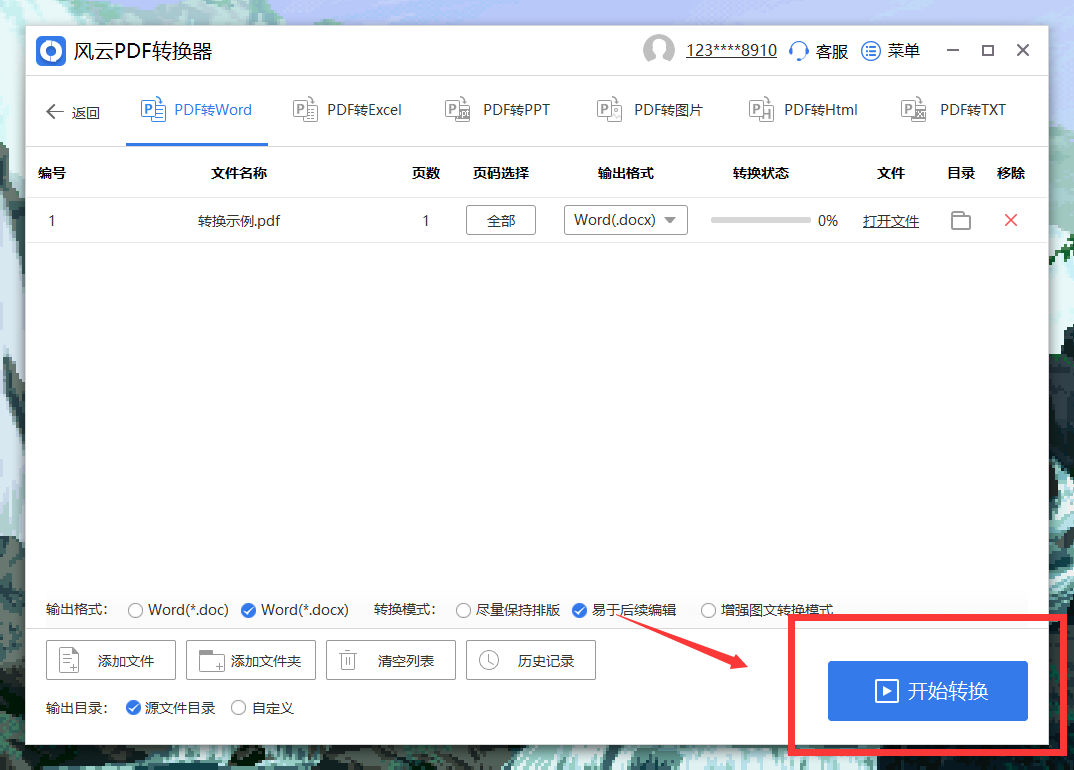Screen dimensions: 1074x770
Task: Switch to PDF转PPT tab
Action: point(497,110)
